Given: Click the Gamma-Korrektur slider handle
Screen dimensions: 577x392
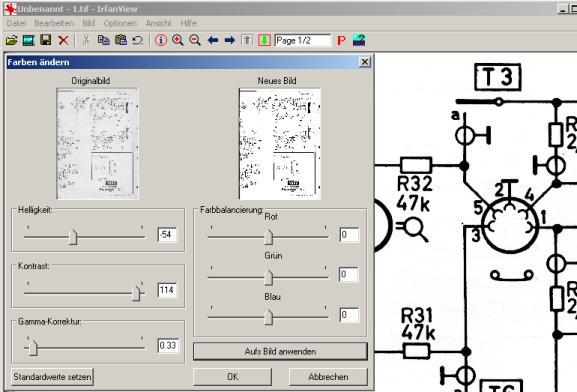Looking at the screenshot, I should point(33,348).
